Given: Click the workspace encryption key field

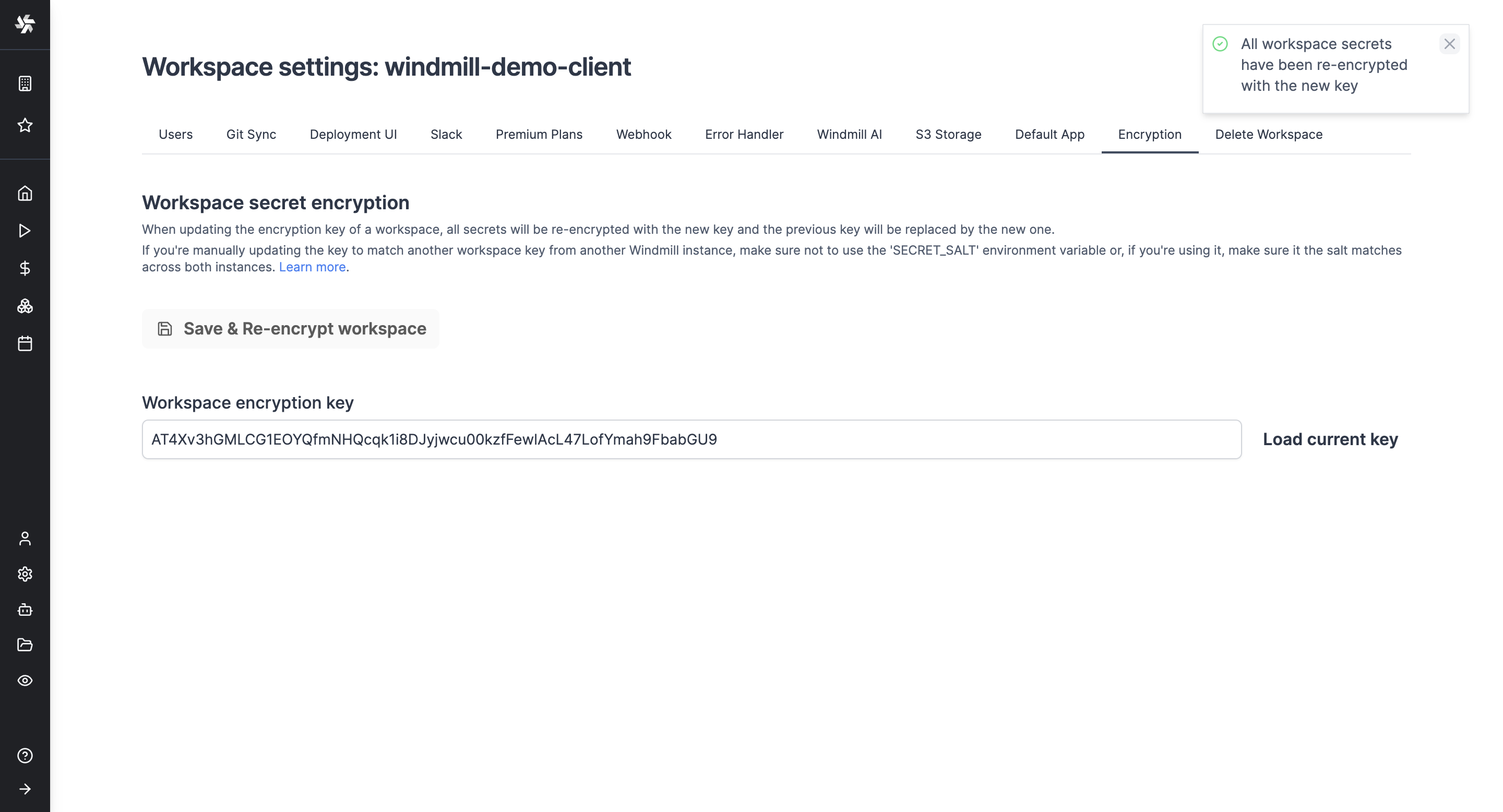Looking at the screenshot, I should pyautogui.click(x=691, y=439).
